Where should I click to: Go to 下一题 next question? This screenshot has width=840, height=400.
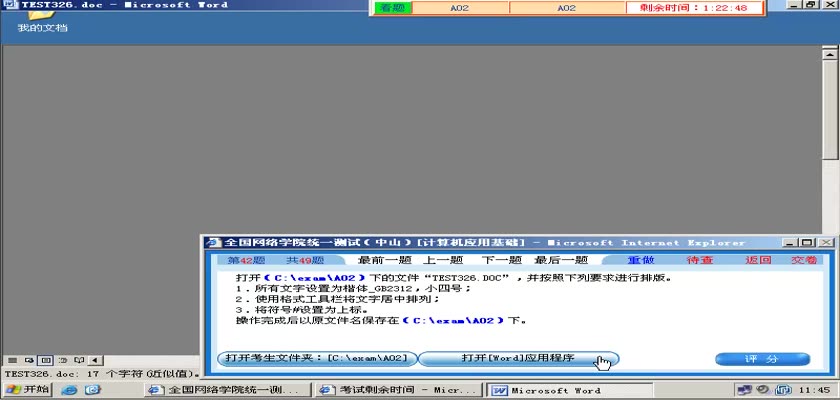coord(501,260)
